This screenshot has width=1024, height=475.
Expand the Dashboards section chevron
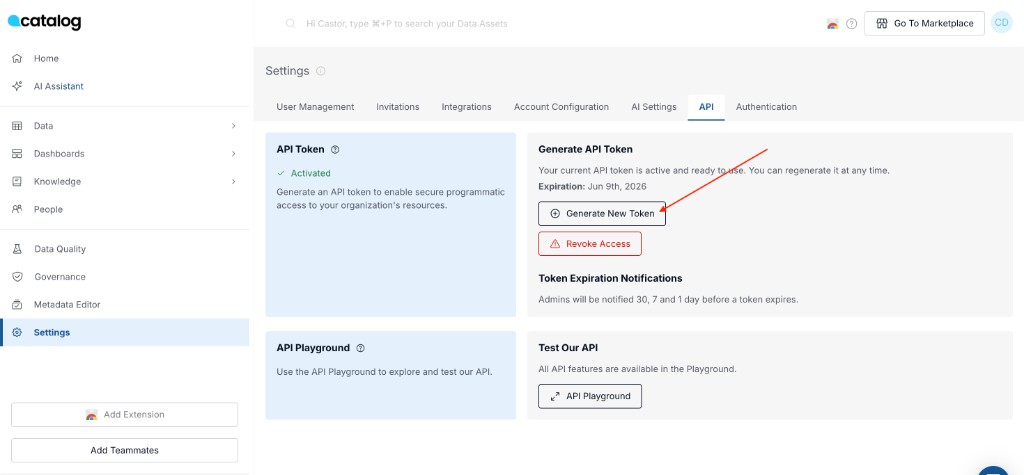[x=233, y=154]
